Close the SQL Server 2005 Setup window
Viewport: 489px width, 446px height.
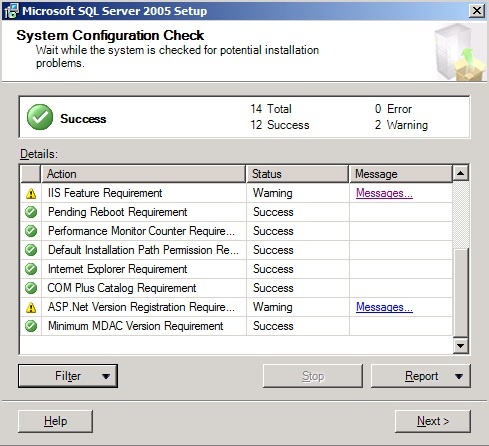click(x=477, y=11)
